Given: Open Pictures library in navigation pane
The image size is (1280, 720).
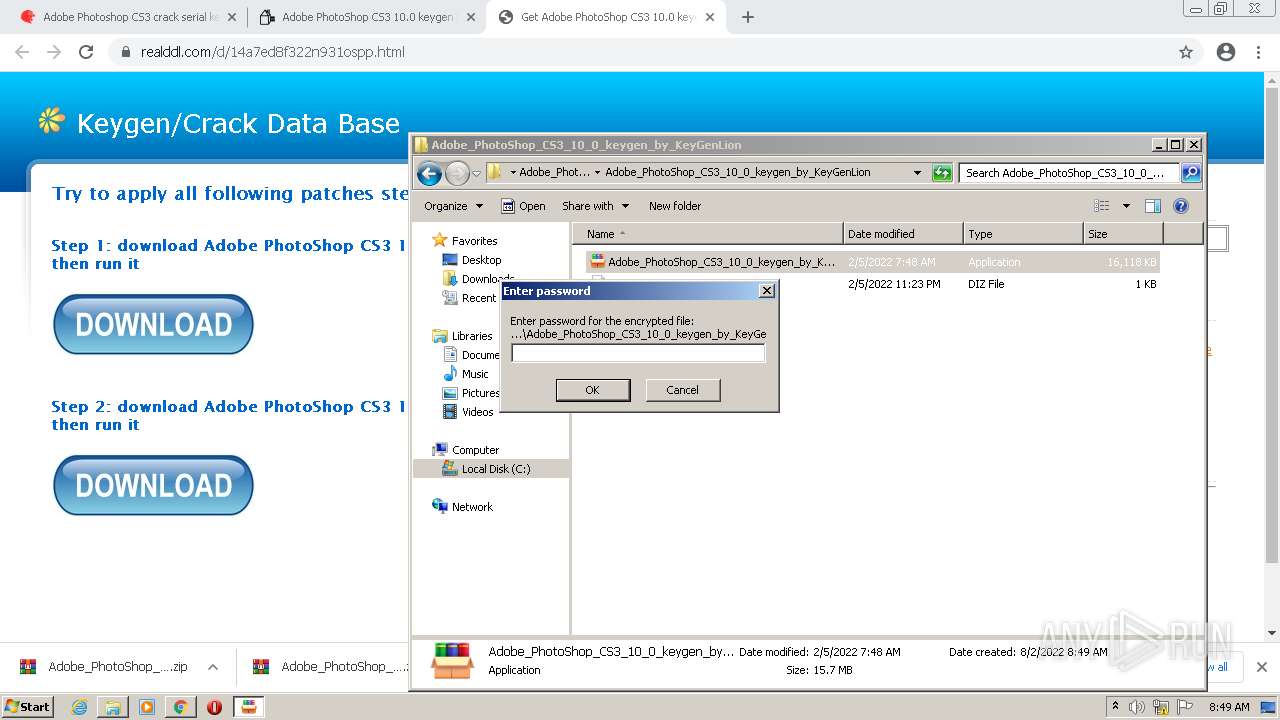Looking at the screenshot, I should coord(471,393).
